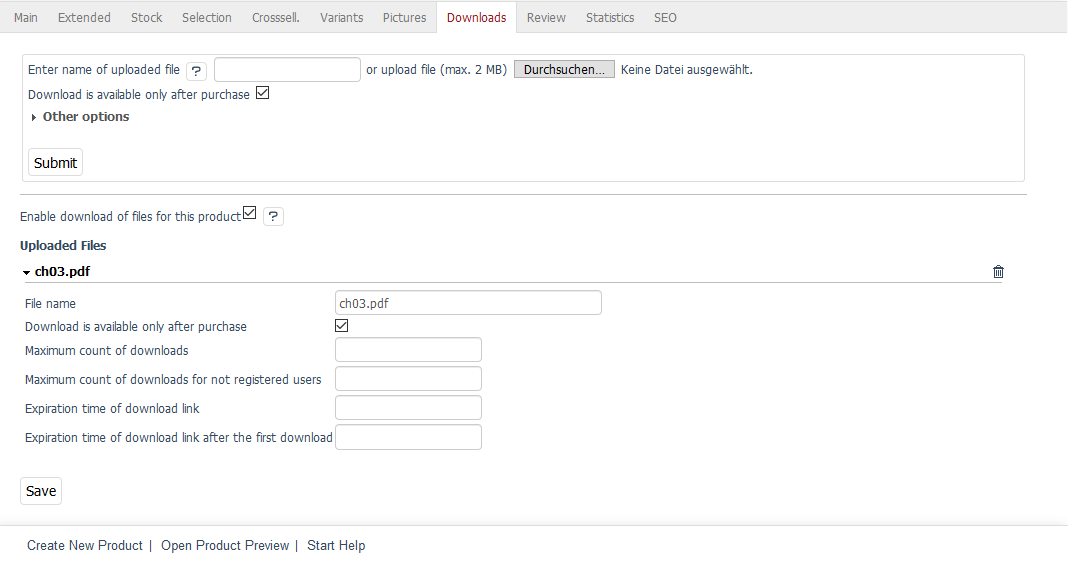The image size is (1068, 564).
Task: Focus Maximum count of downloads field
Action: coord(408,349)
